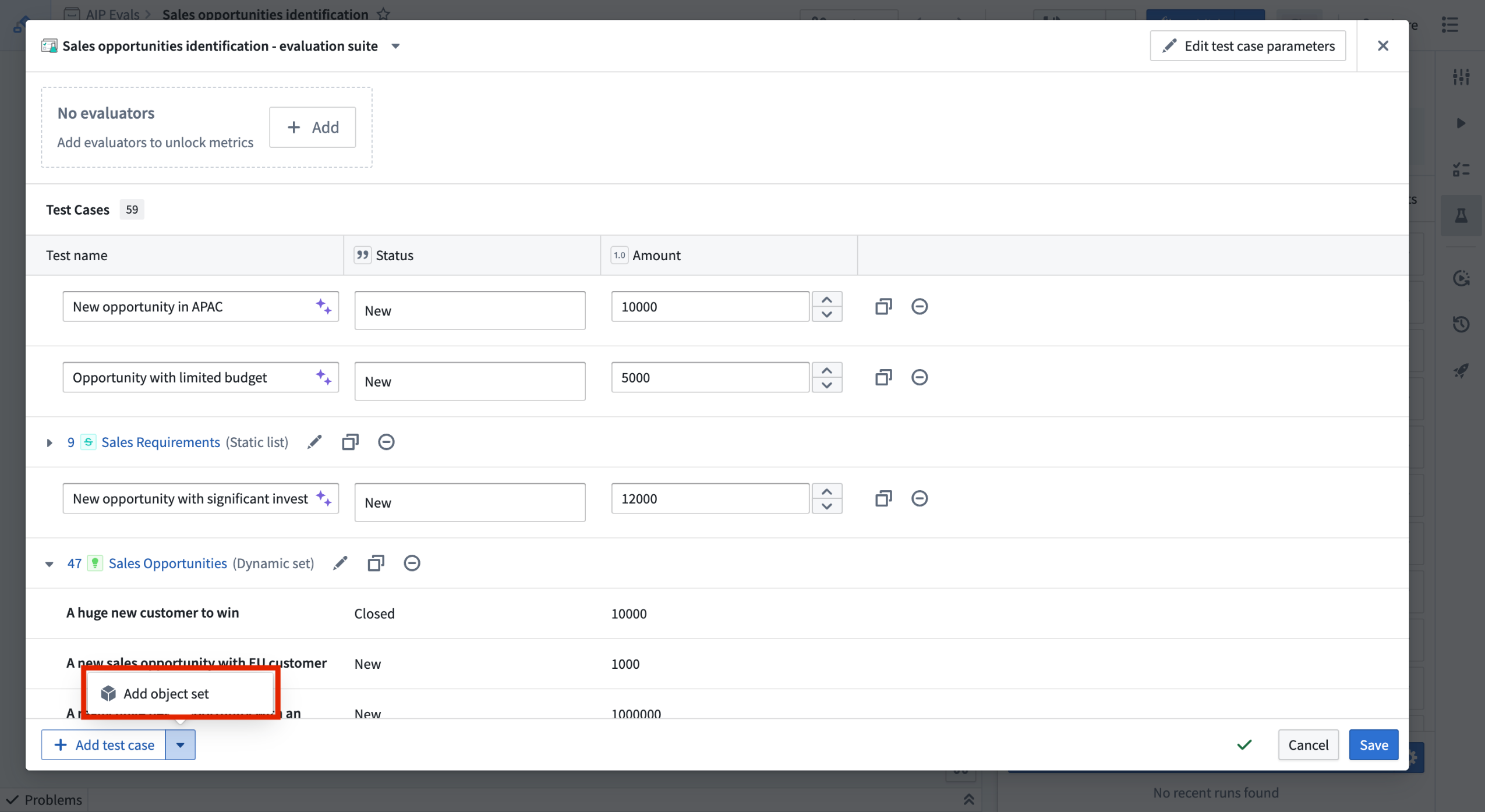
Task: Open the Problems panel at the bottom
Action: point(44,799)
